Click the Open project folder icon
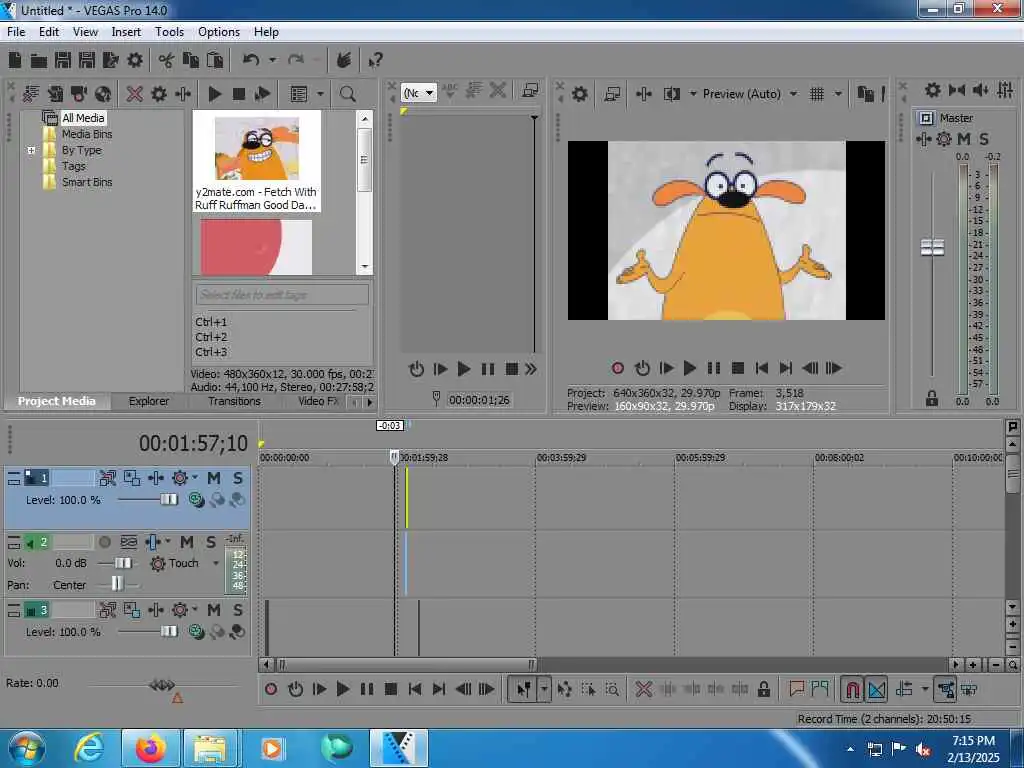 click(39, 61)
